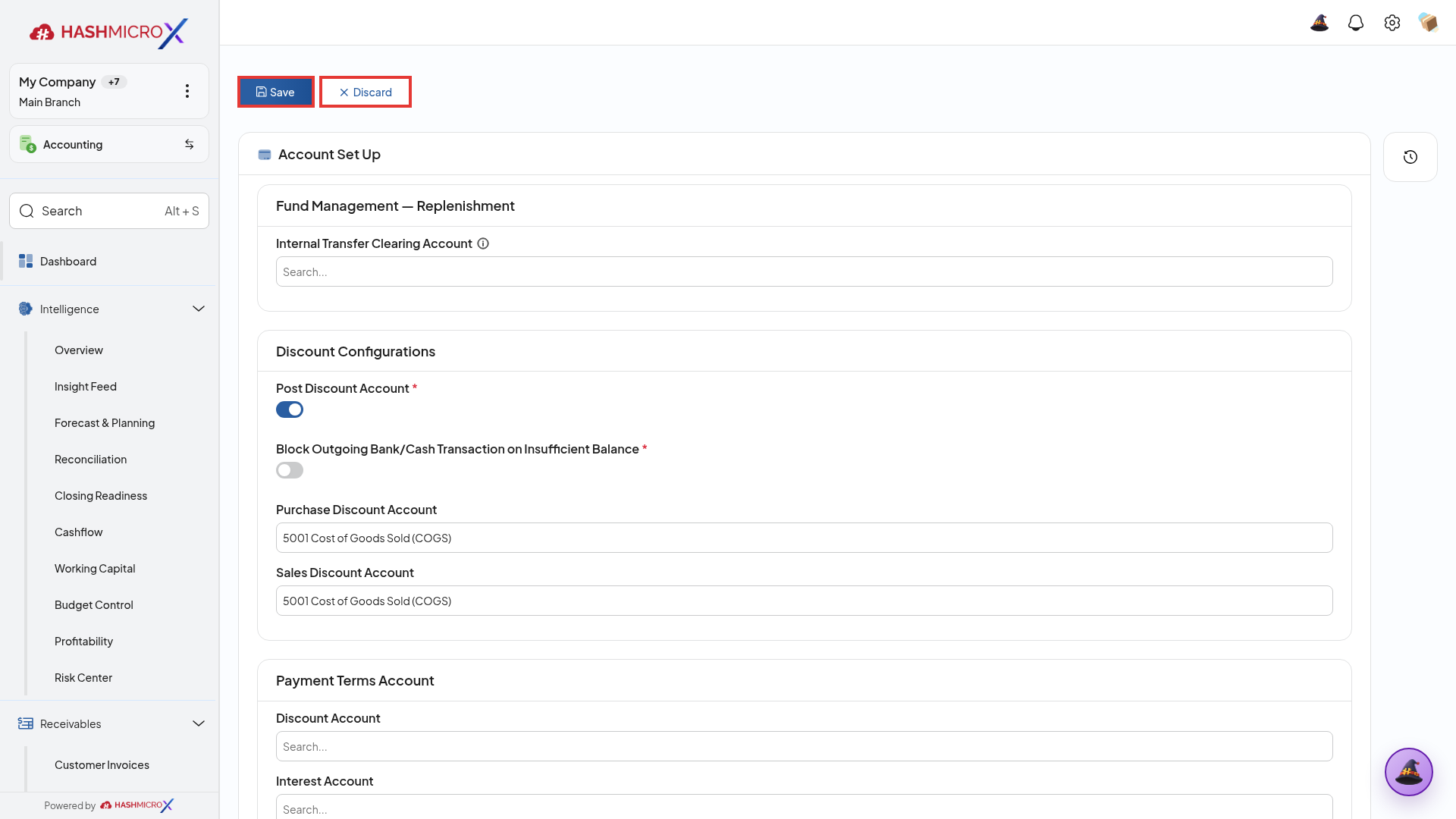1456x819 pixels.
Task: Click info icon beside Internal Transfer Clearing Account
Action: point(483,243)
